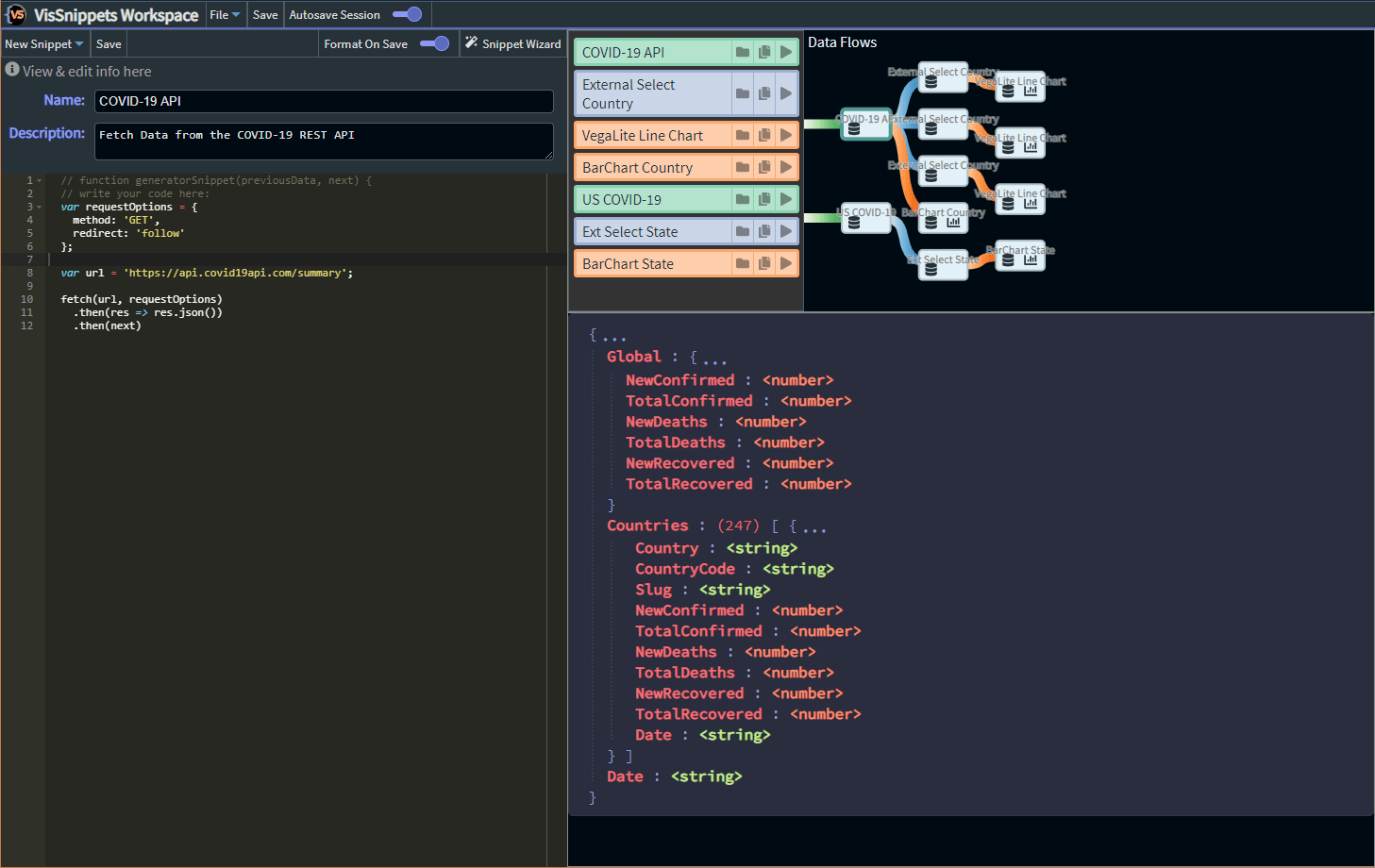Copy the BarChart Country snippet

pyautogui.click(x=764, y=167)
